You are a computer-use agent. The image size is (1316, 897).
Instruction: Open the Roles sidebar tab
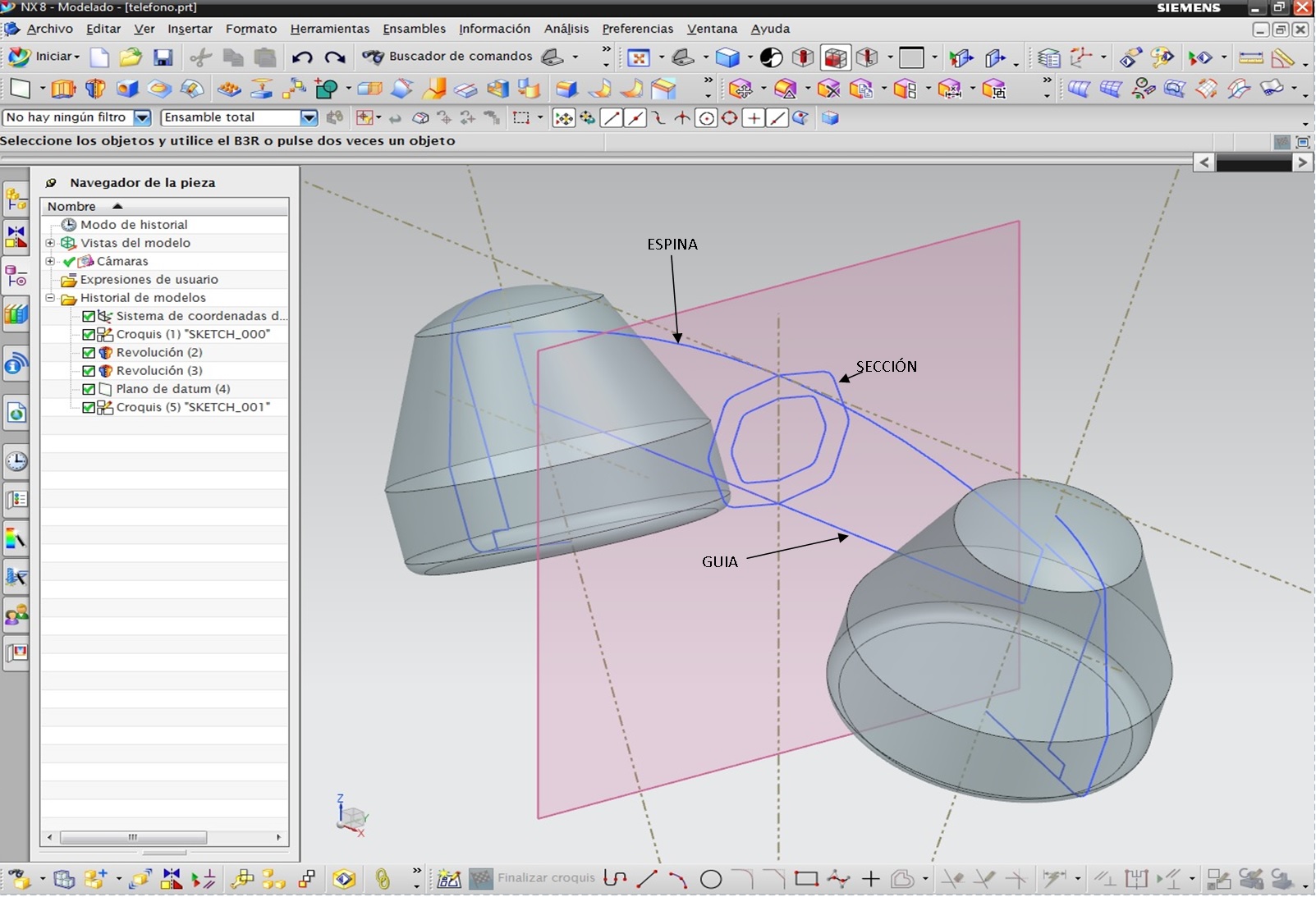(x=16, y=614)
